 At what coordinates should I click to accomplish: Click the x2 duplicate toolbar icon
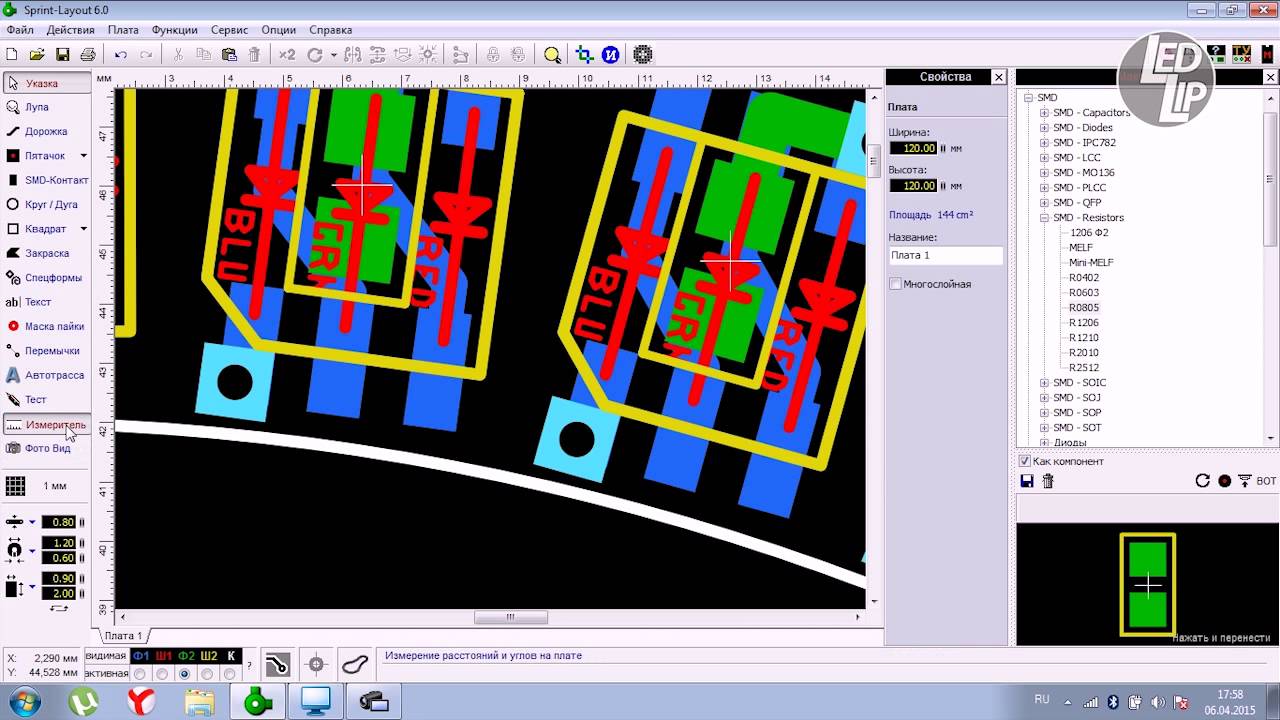point(287,55)
